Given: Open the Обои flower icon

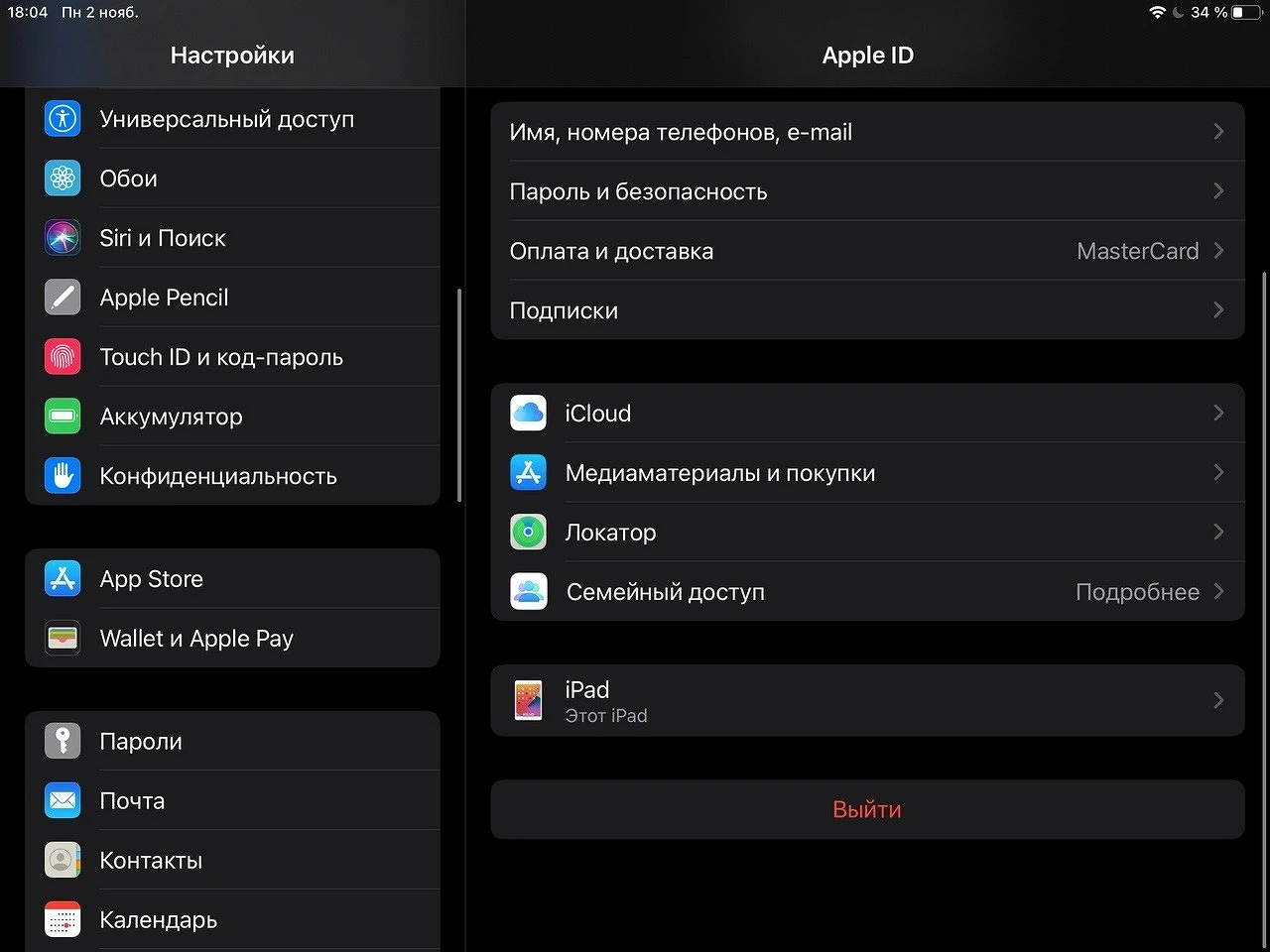Looking at the screenshot, I should point(63,178).
